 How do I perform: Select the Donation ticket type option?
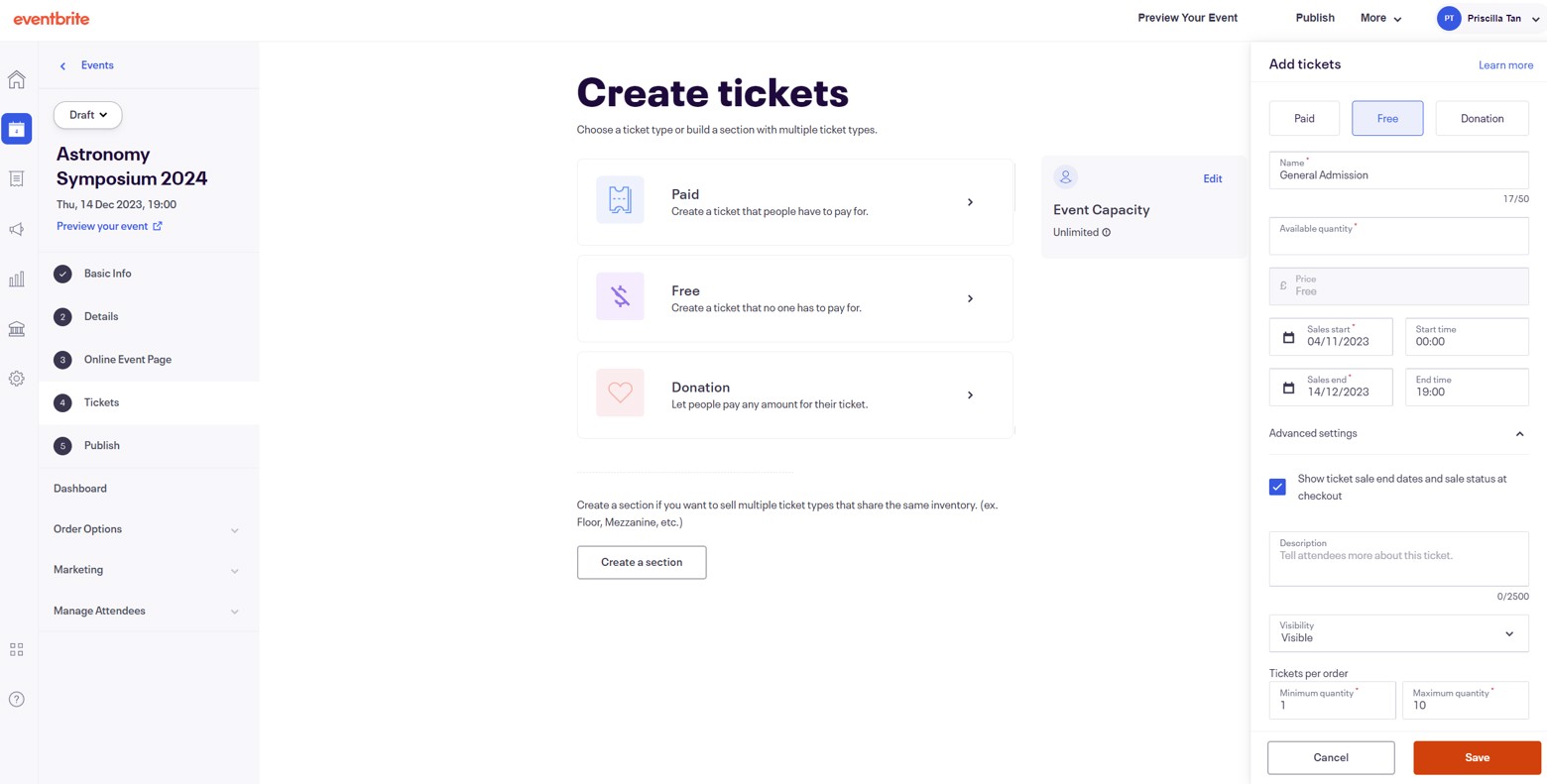click(x=1482, y=118)
